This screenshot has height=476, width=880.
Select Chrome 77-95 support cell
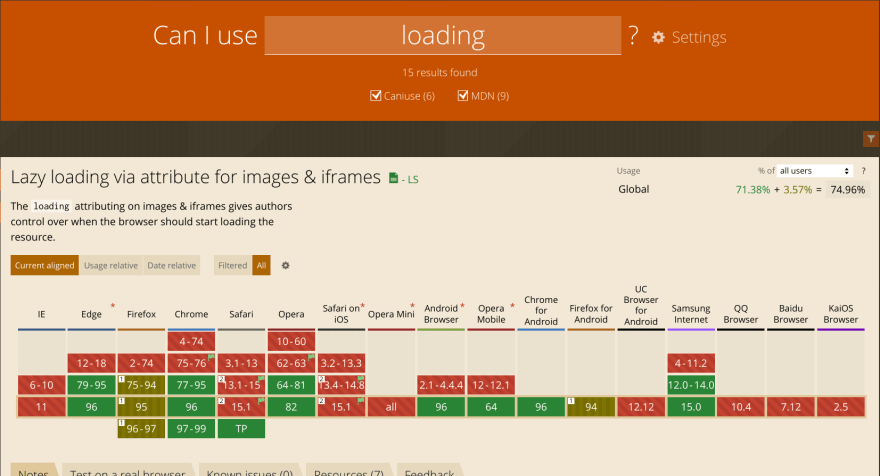191,385
